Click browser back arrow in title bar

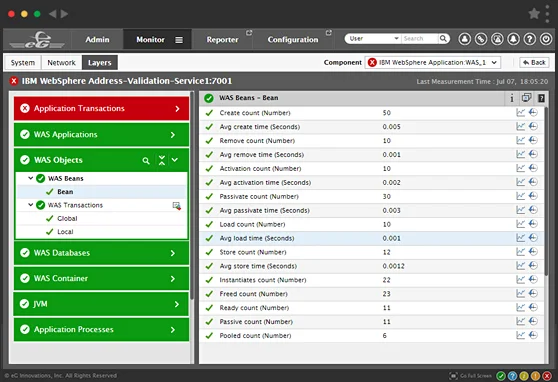pyautogui.click(x=53, y=14)
